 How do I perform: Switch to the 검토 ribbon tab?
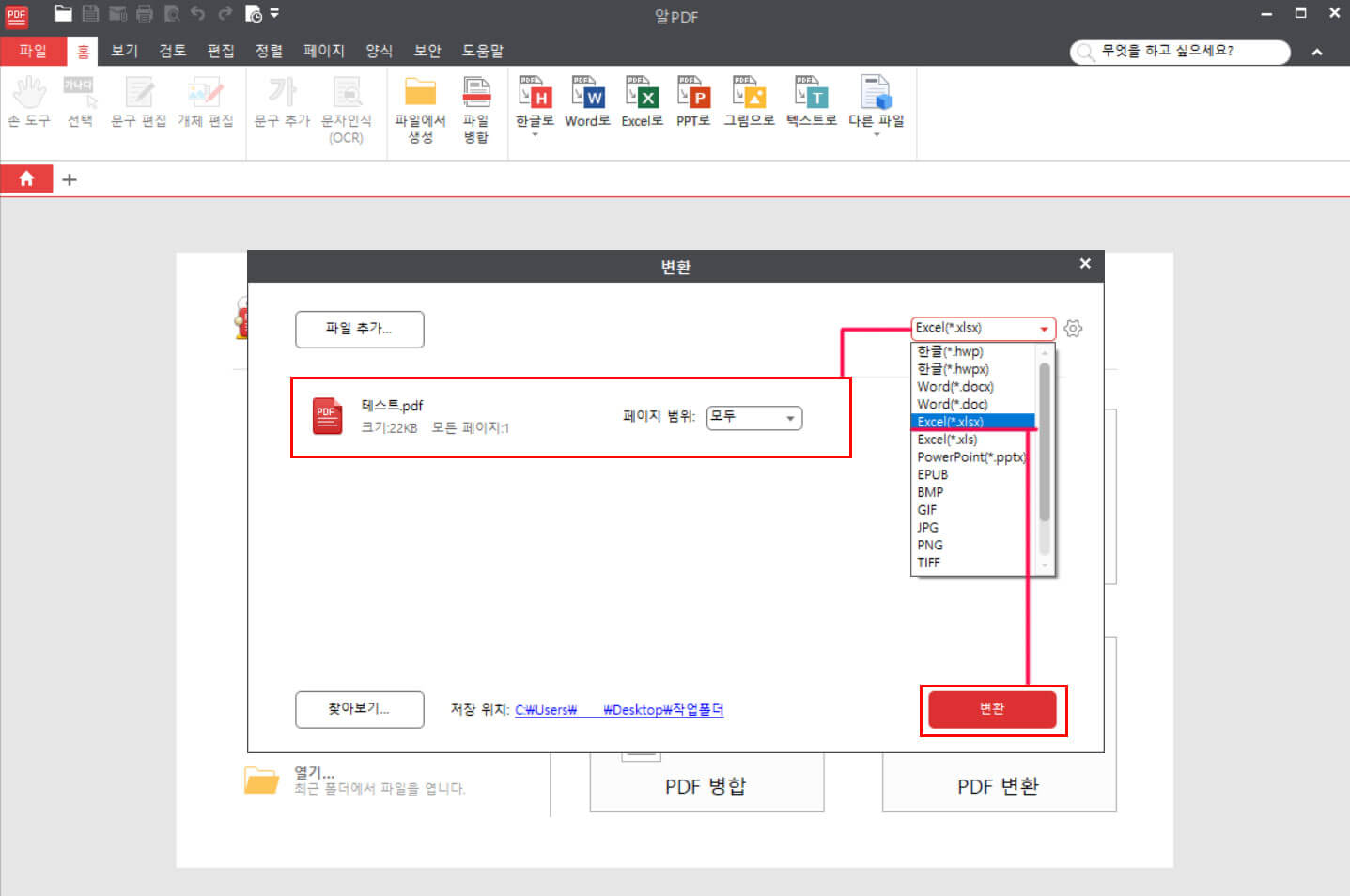tap(172, 51)
